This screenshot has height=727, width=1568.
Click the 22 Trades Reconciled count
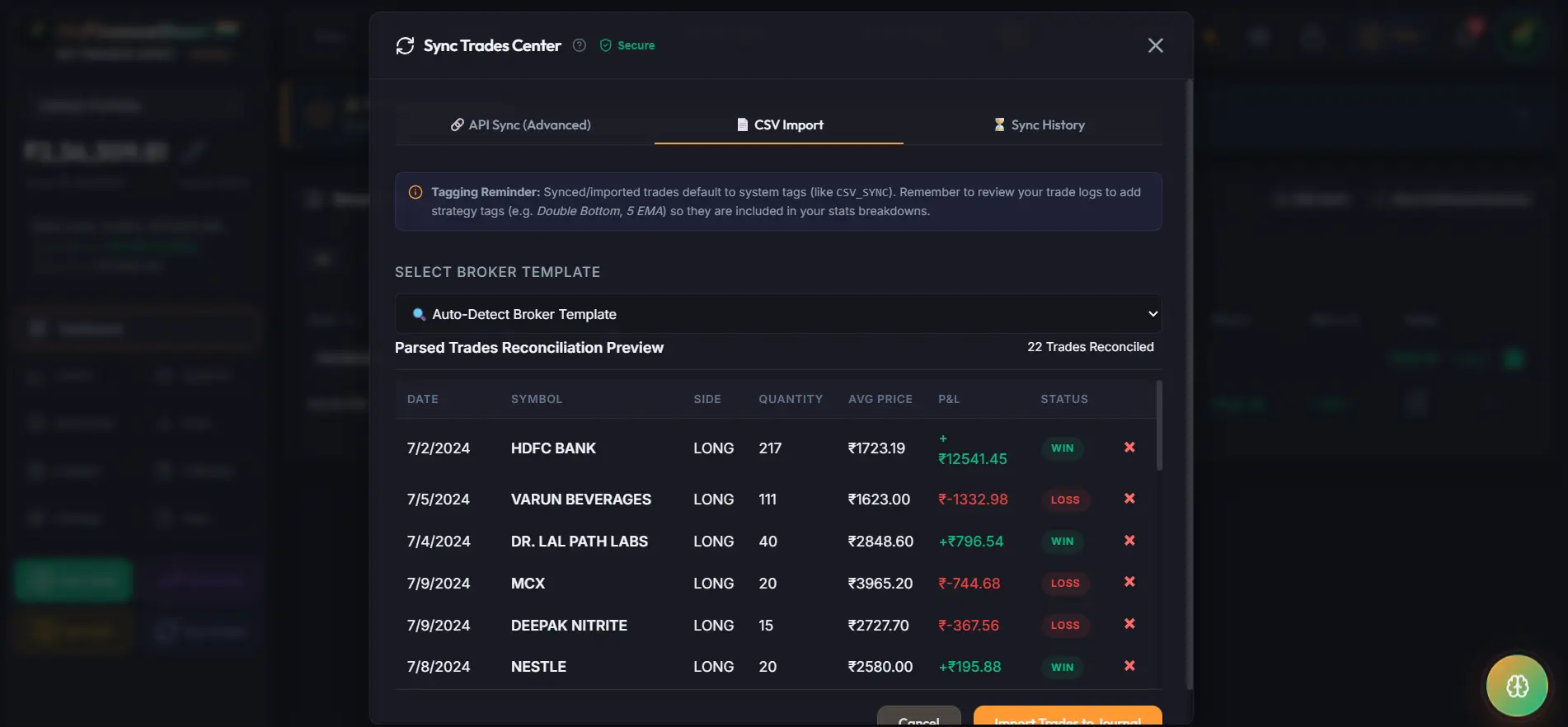click(1090, 347)
